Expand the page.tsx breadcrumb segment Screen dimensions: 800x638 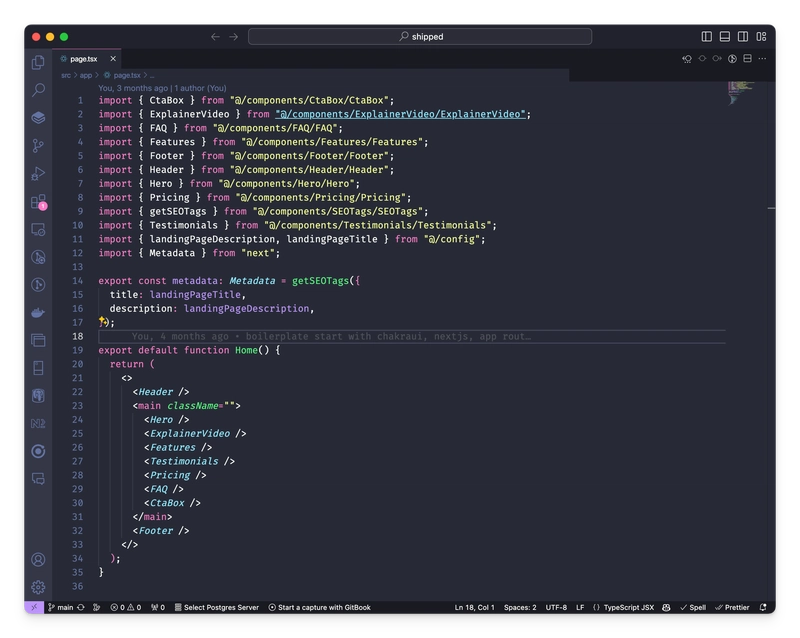pyautogui.click(x=122, y=75)
